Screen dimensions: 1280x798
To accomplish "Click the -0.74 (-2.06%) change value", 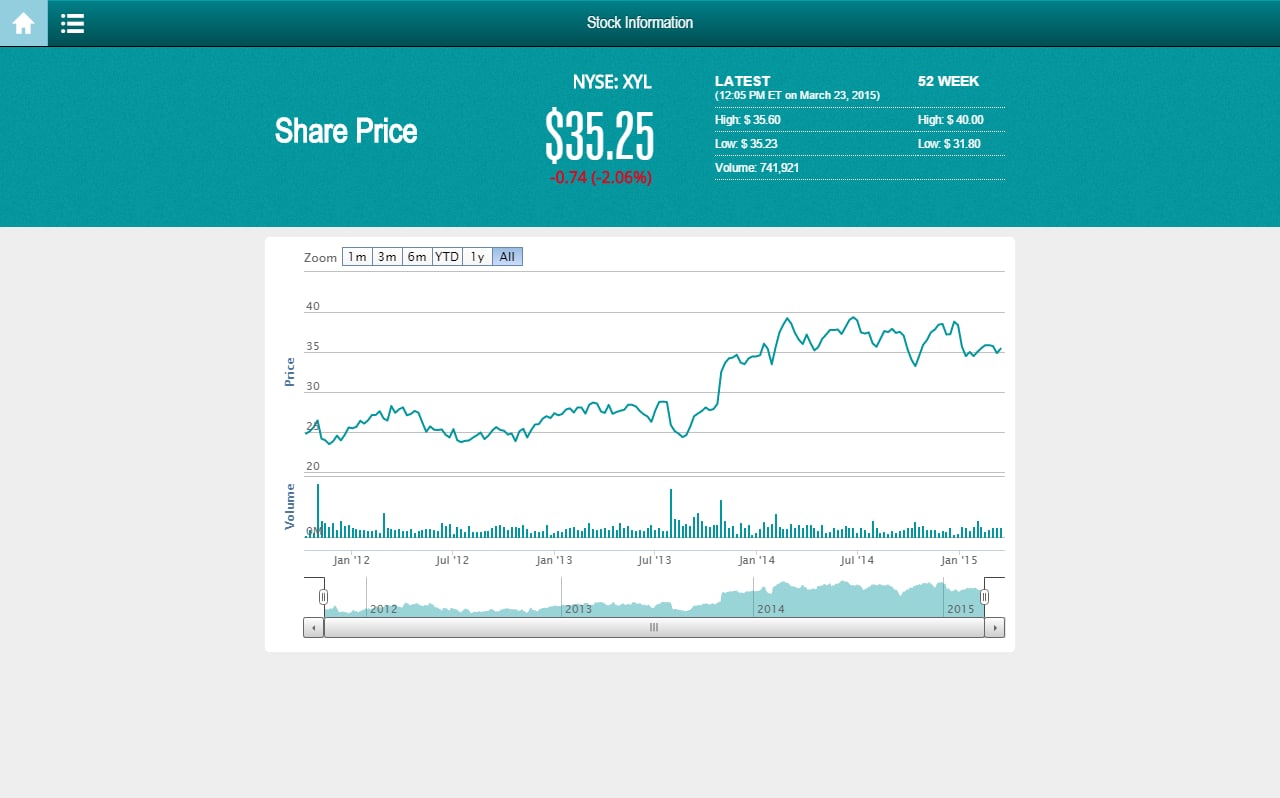I will click(600, 178).
